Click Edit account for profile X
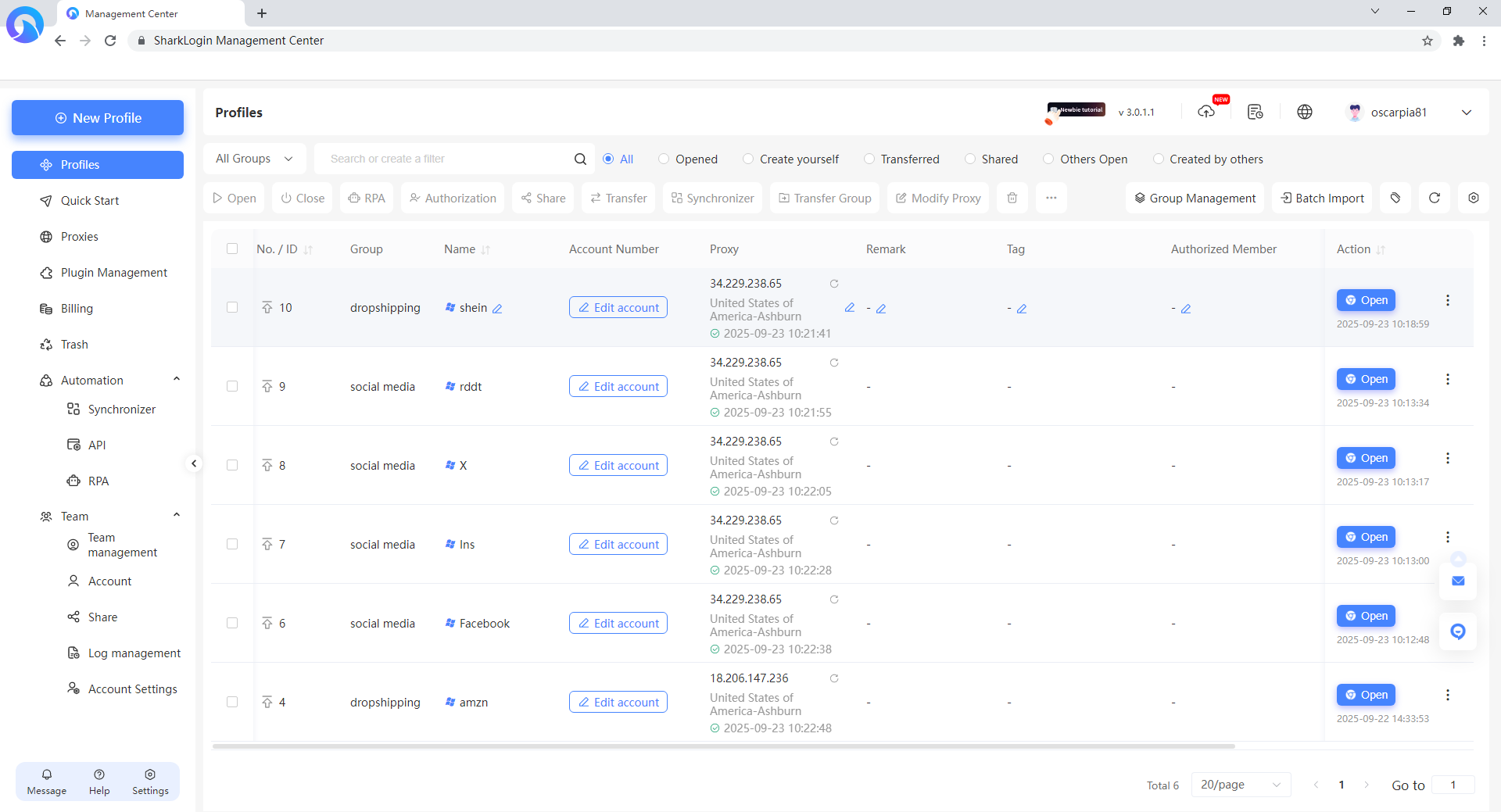Image resolution: width=1501 pixels, height=812 pixels. coord(618,465)
